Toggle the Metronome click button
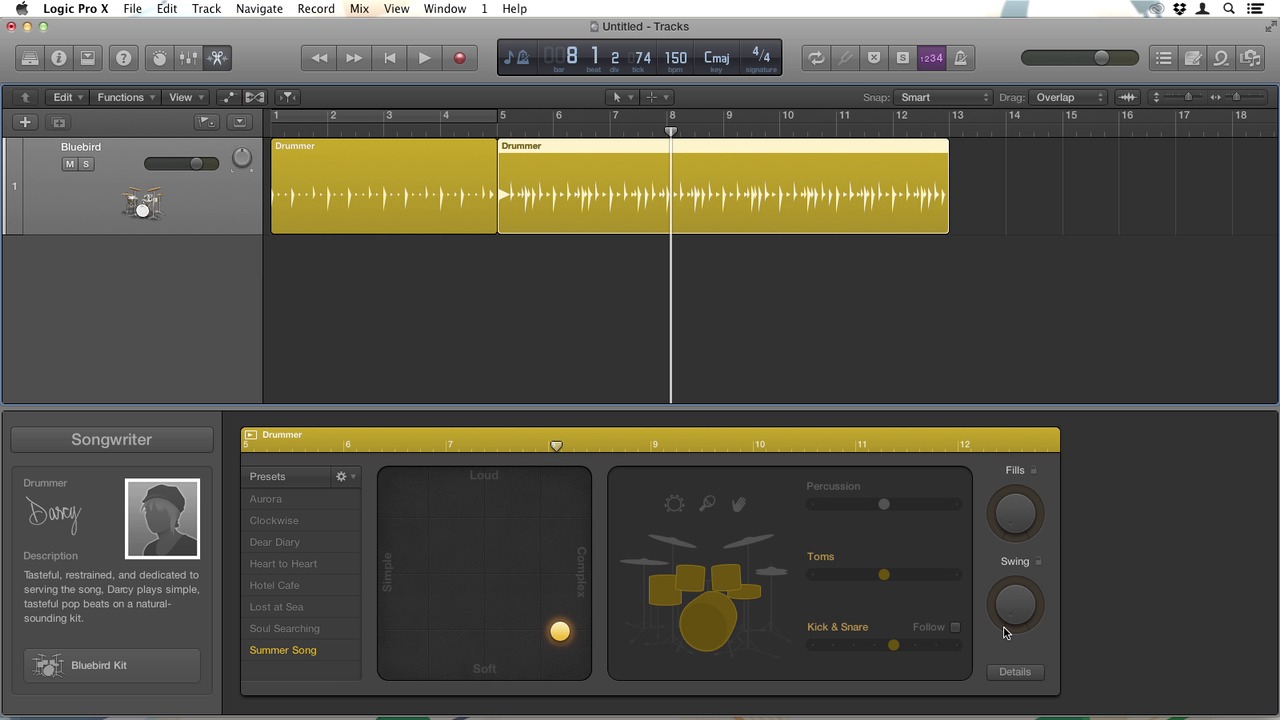1280x720 pixels. [x=960, y=58]
